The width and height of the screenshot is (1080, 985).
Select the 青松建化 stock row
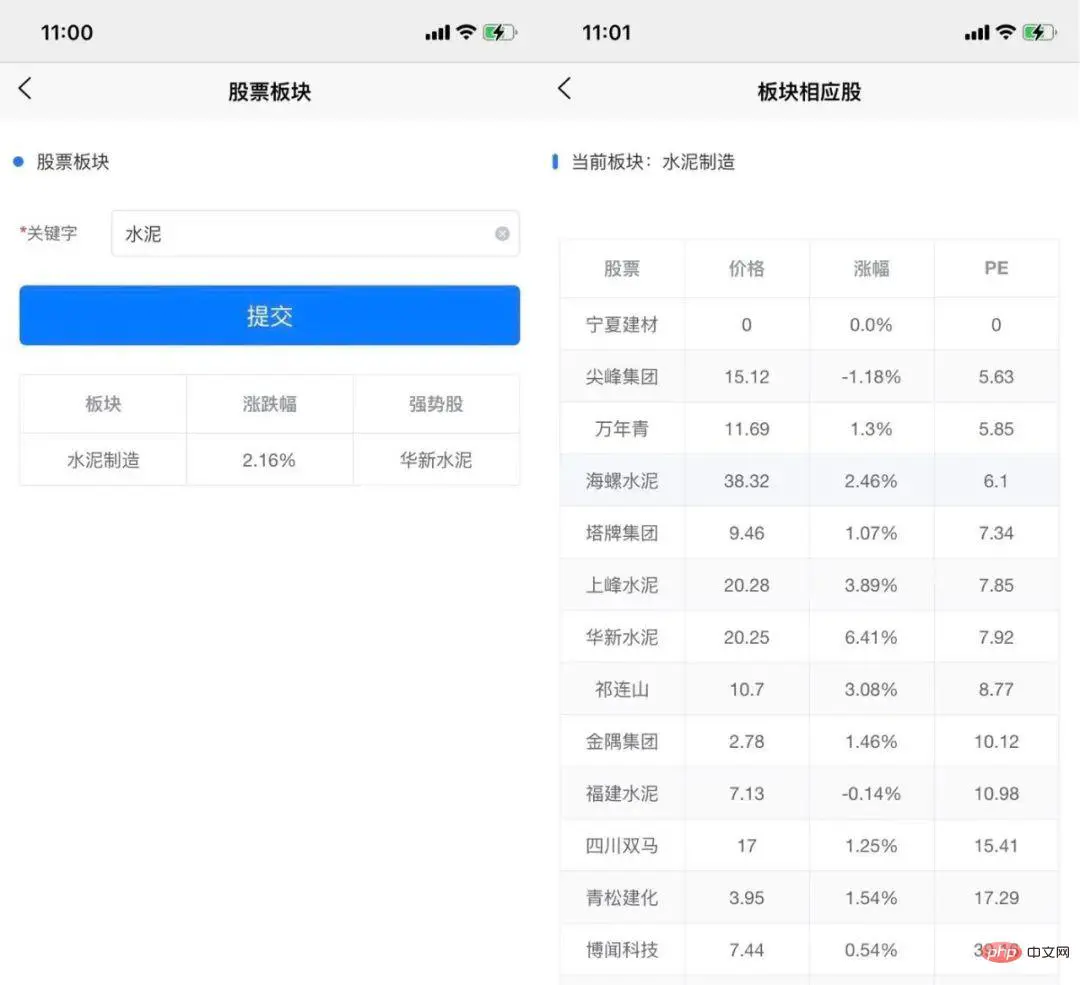[x=809, y=898]
